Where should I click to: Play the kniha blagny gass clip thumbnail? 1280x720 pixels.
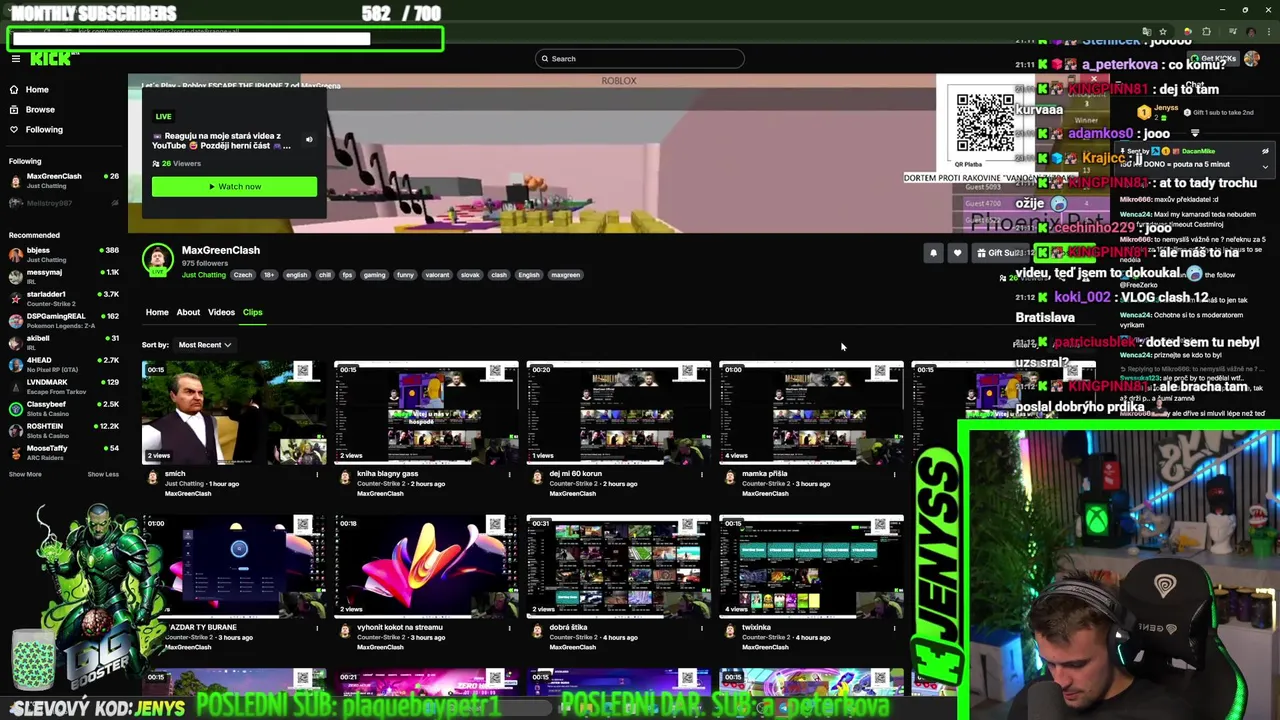pyautogui.click(x=426, y=413)
